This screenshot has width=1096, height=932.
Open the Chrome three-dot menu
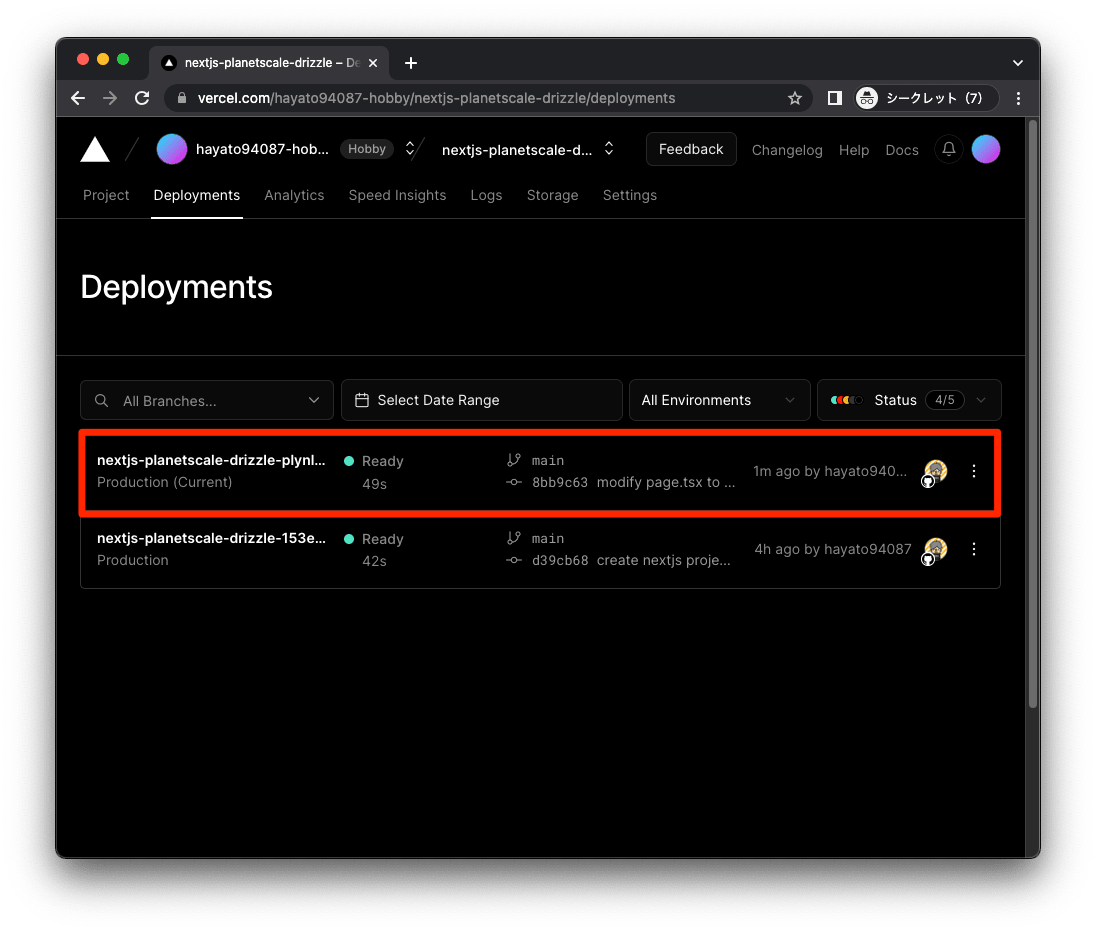point(1018,98)
